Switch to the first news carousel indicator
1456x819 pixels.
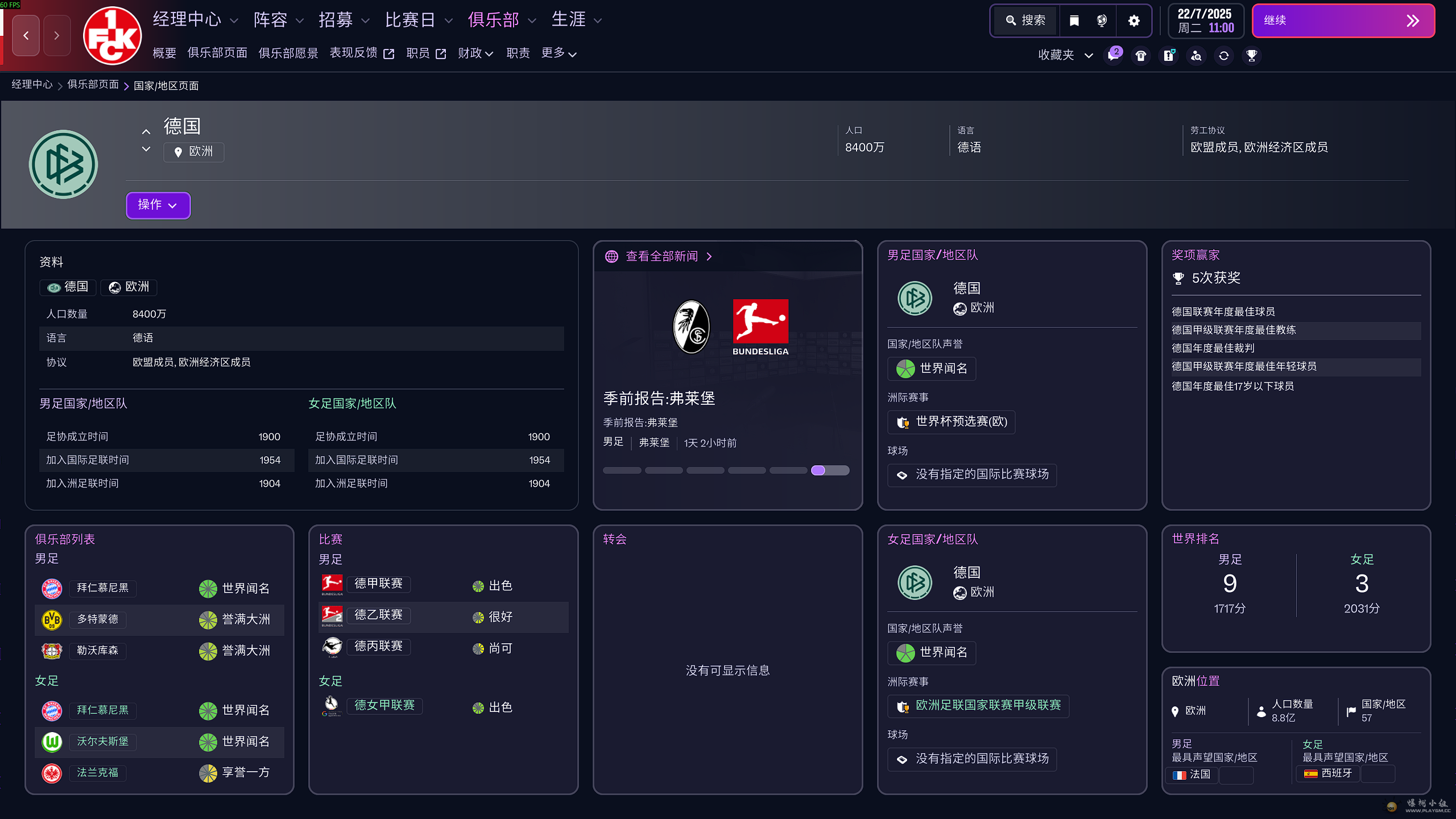[x=622, y=470]
